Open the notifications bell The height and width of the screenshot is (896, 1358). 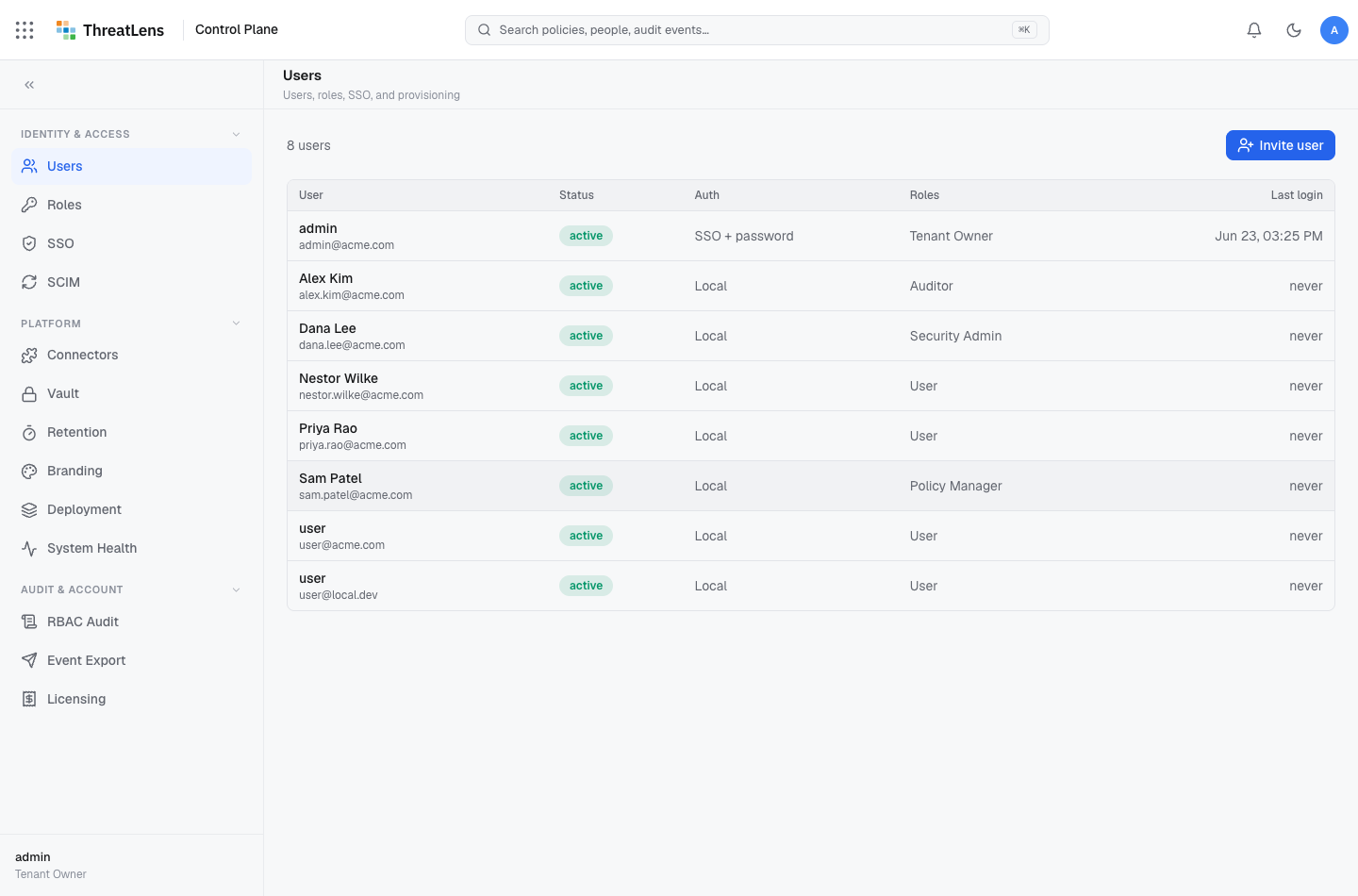1254,30
